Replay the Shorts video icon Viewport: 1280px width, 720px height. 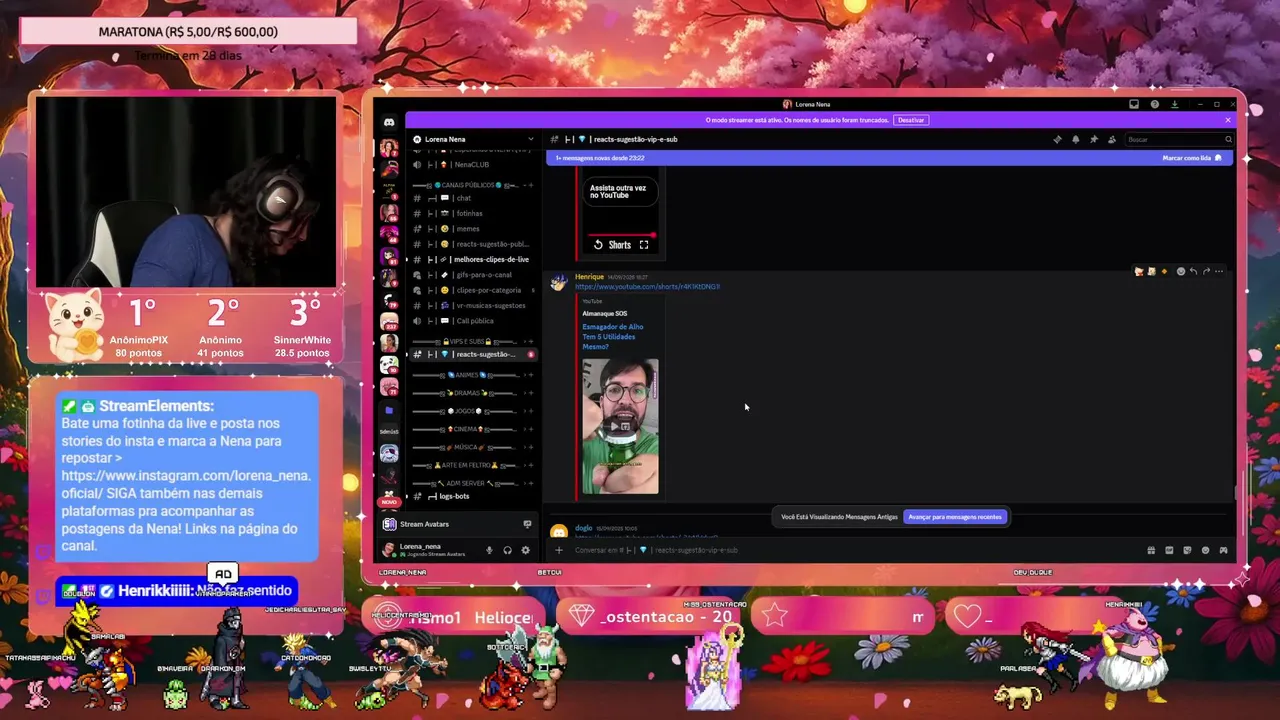pos(598,244)
